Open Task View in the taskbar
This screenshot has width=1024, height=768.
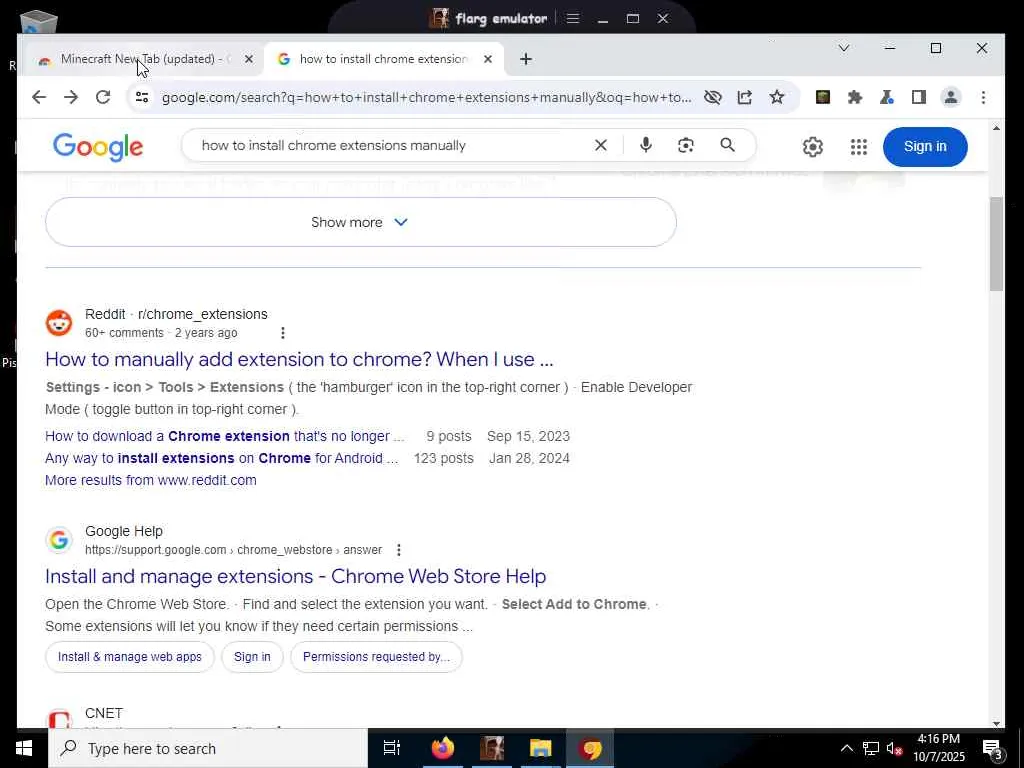392,748
